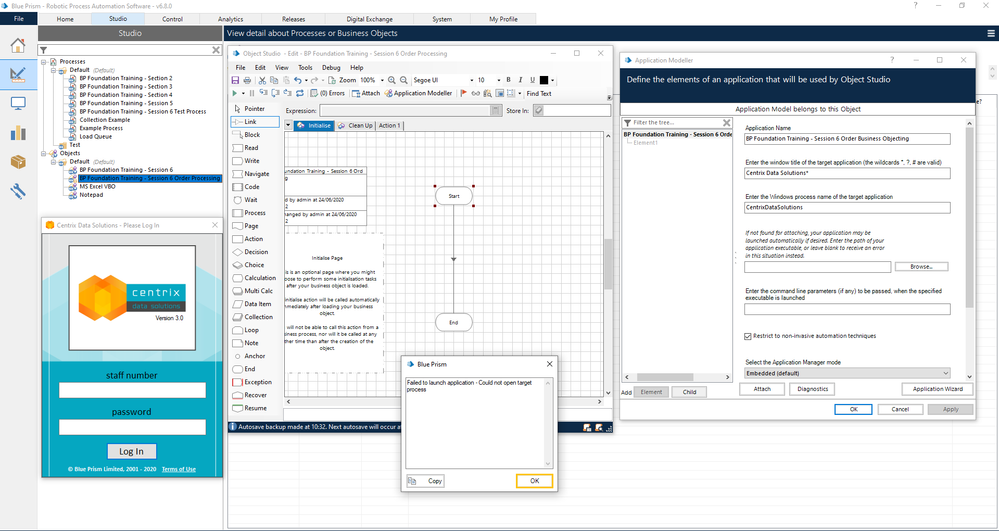Image resolution: width=999 pixels, height=531 pixels.
Task: Open the Run button dropdown arrow
Action: 243,93
